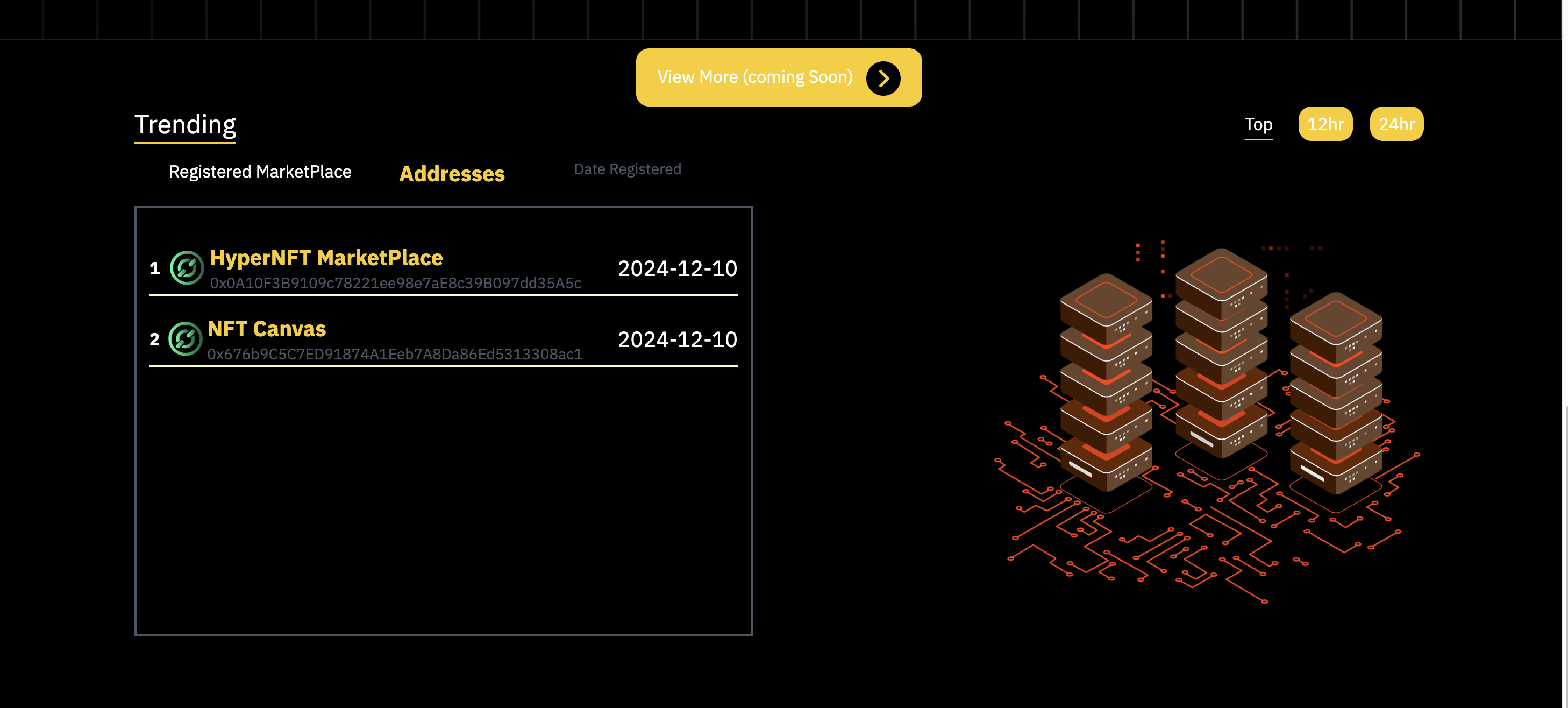Screen dimensions: 1568x708
Task: Open HyperNFT MarketPlace link
Action: coord(326,258)
